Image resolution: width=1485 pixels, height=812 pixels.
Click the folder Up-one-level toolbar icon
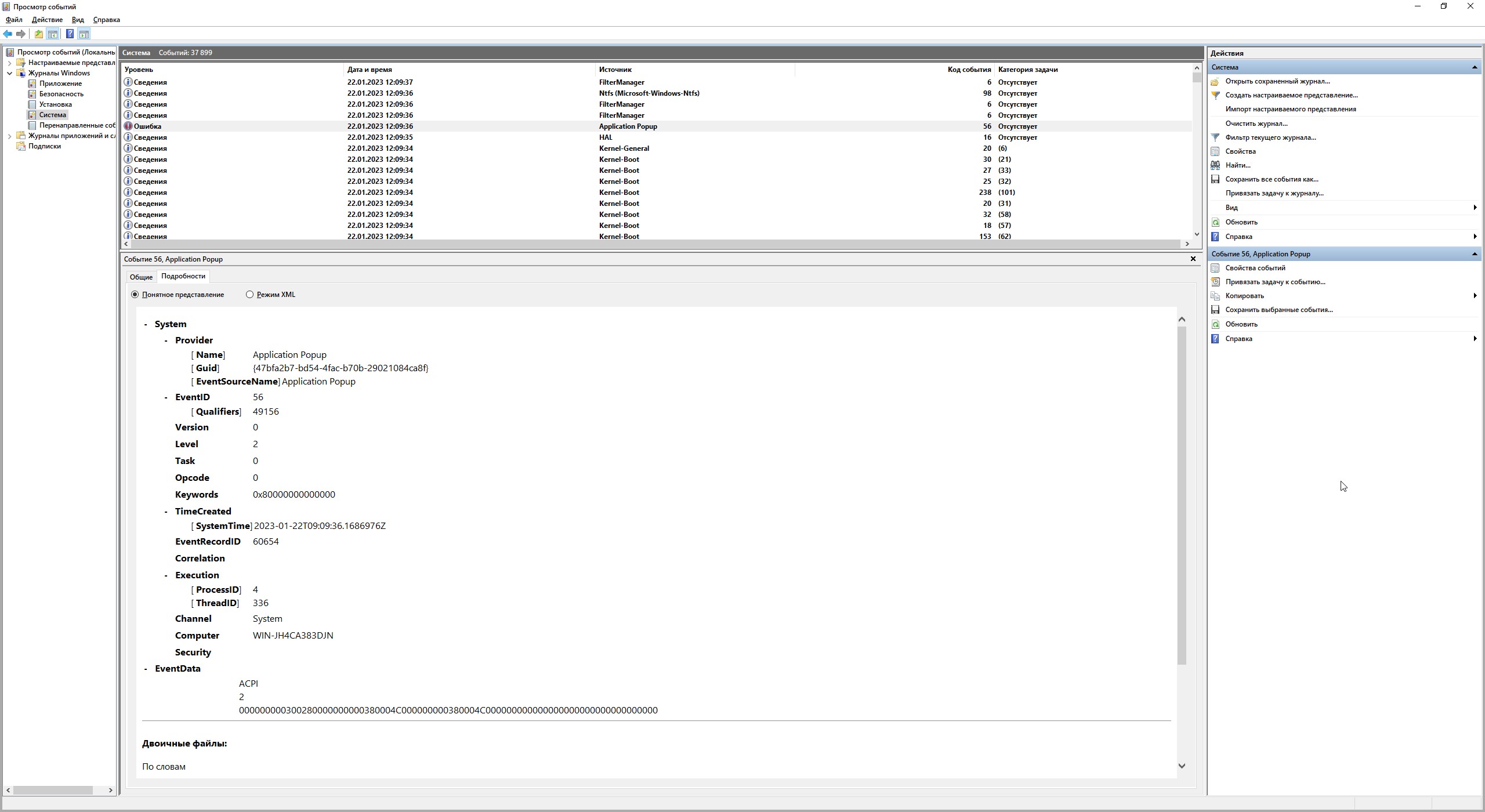point(38,34)
